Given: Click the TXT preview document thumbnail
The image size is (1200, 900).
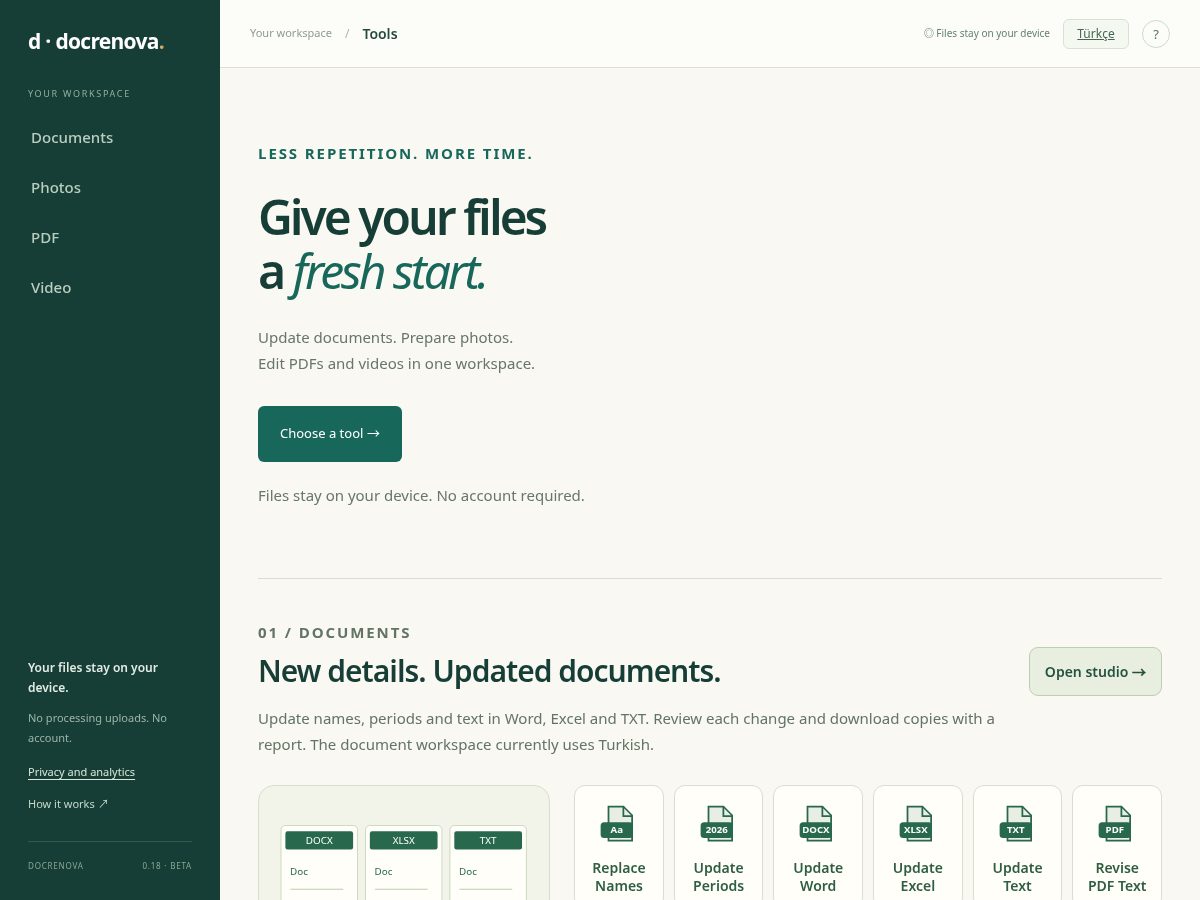Looking at the screenshot, I should [488, 862].
